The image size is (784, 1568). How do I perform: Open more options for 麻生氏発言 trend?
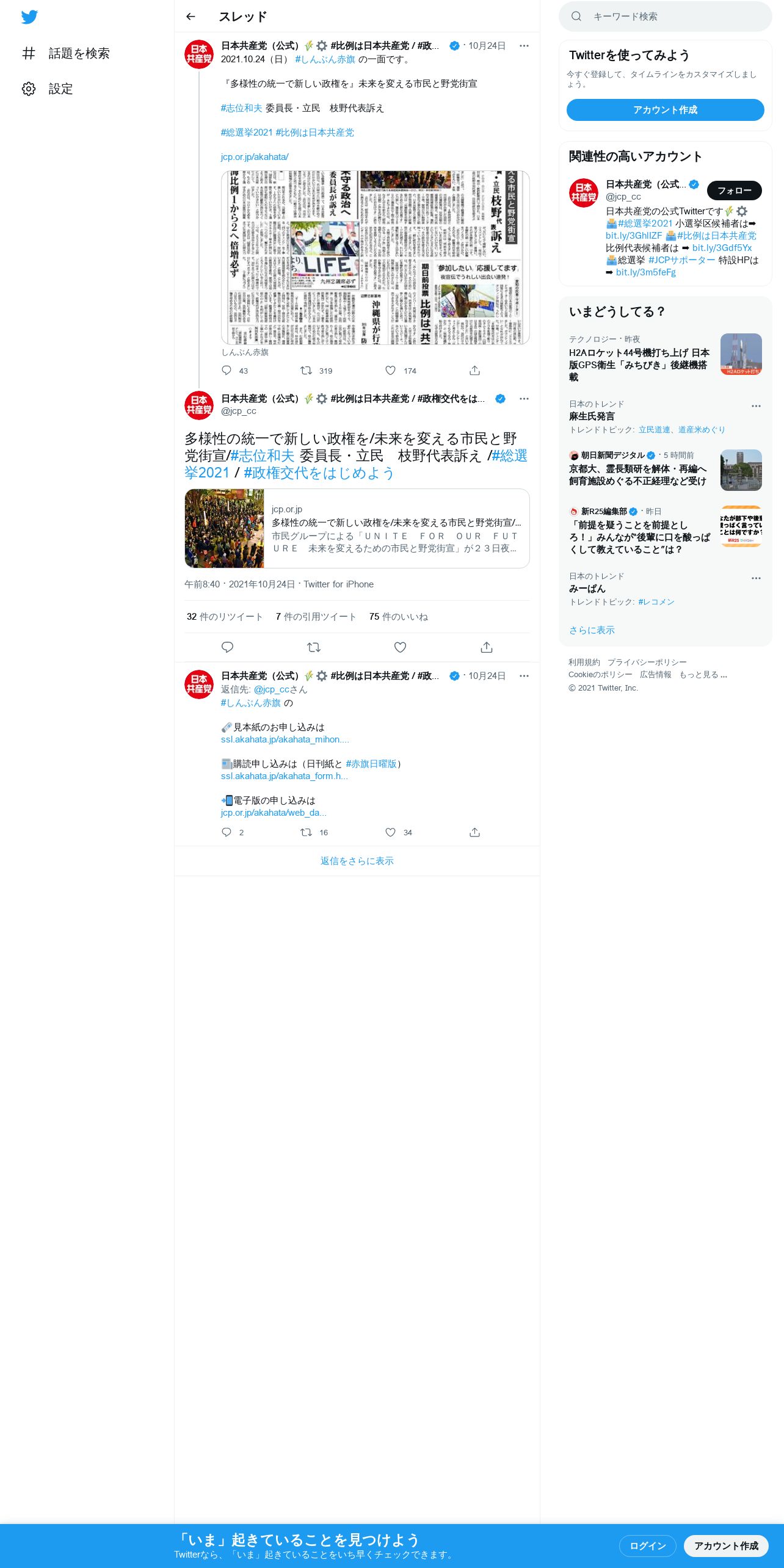(756, 406)
